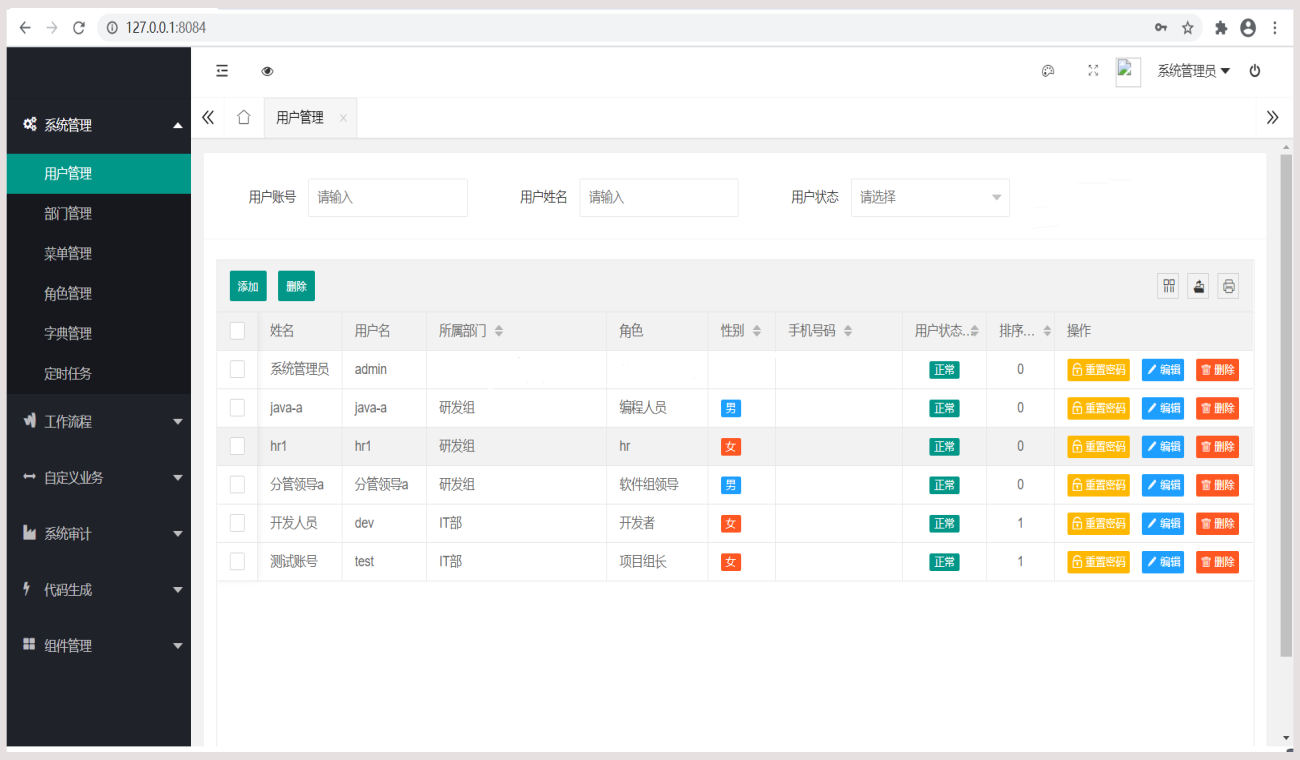Check the 开发人员 row checkbox

pyautogui.click(x=237, y=523)
